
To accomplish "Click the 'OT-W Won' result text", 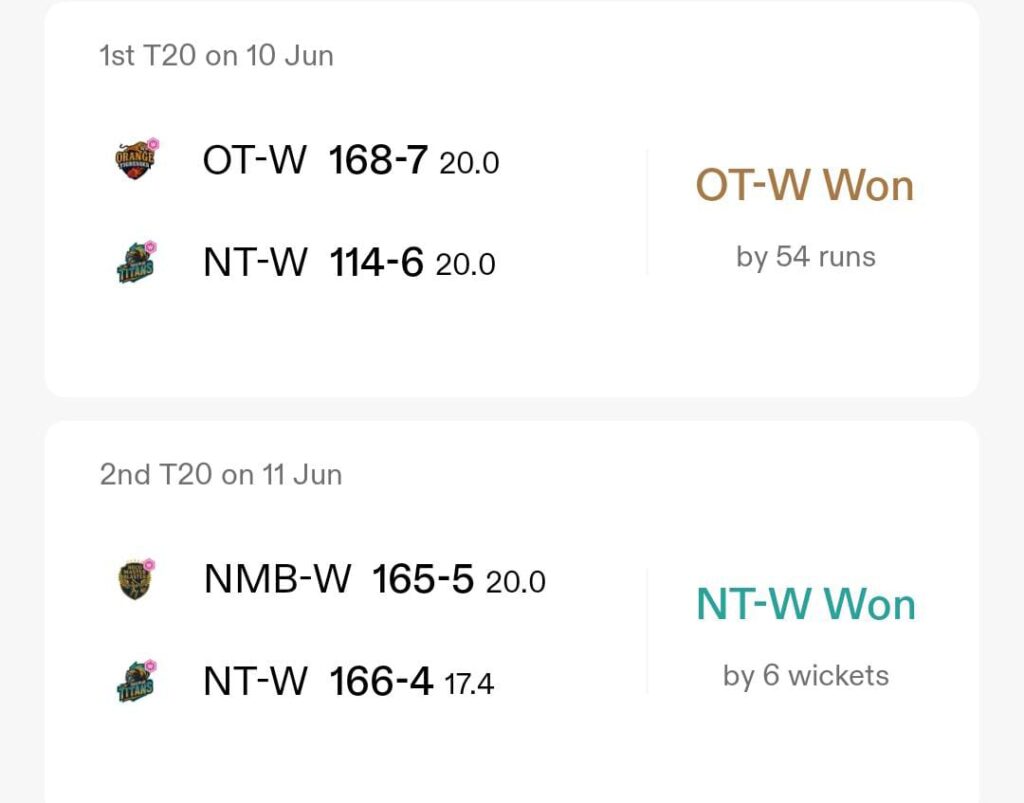I will pos(805,185).
